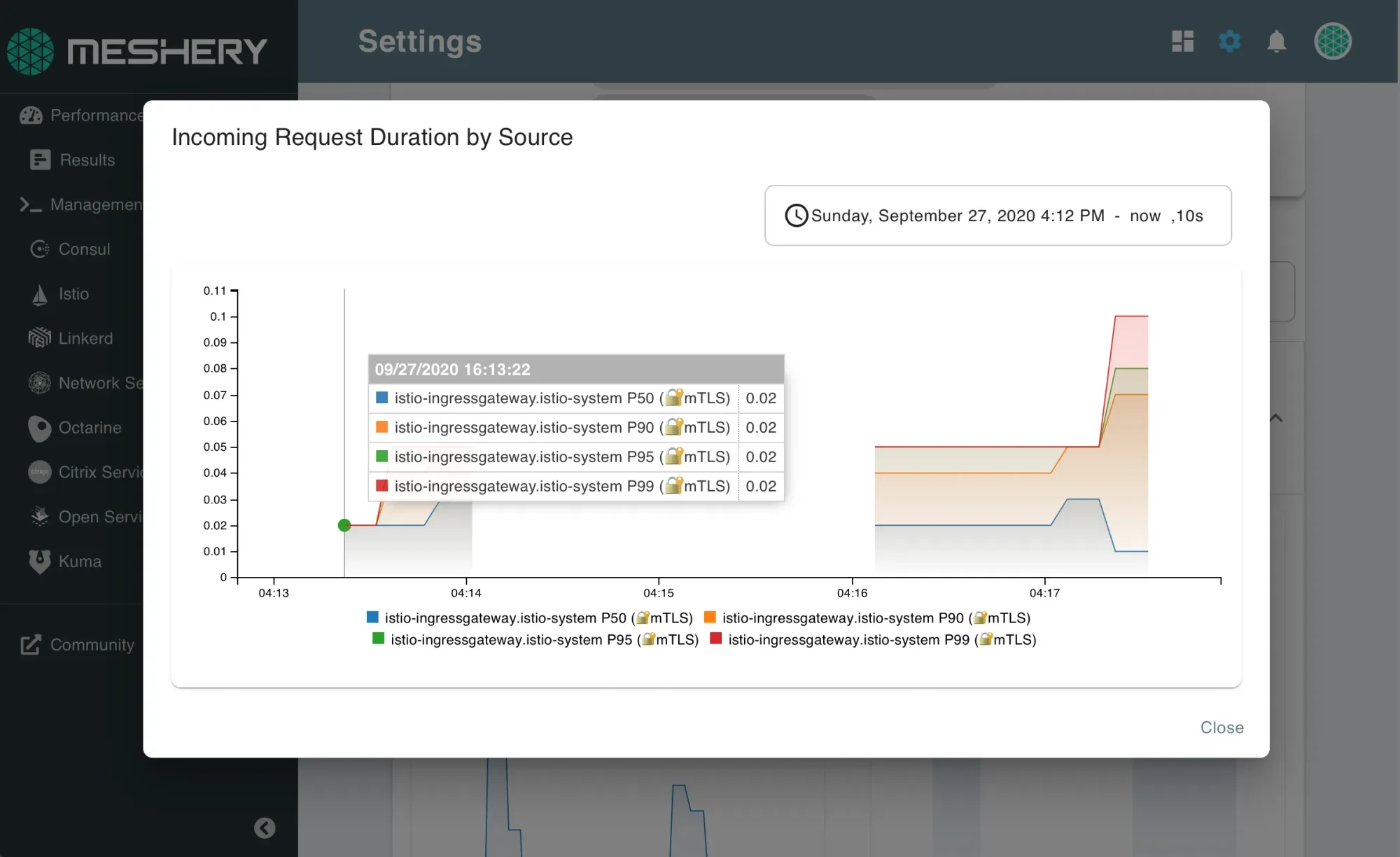Click the tooltip timestamp 09/27/2020 16:13:22
Screen dimensions: 1400x857
452,369
